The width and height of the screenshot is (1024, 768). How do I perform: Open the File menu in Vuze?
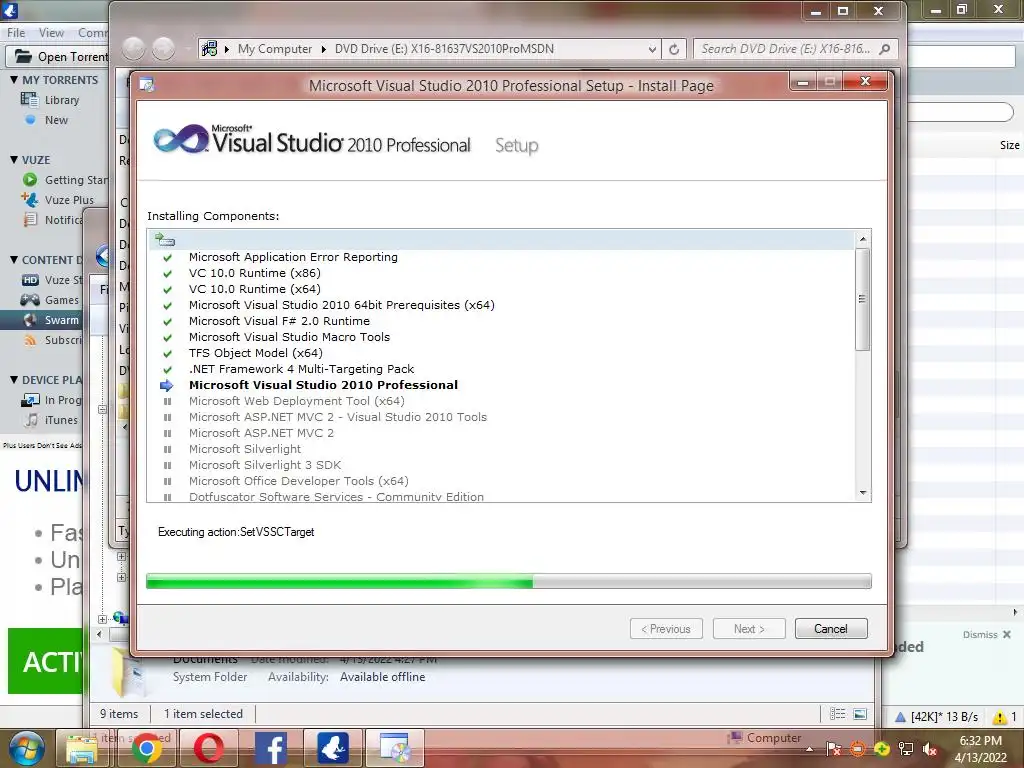16,33
